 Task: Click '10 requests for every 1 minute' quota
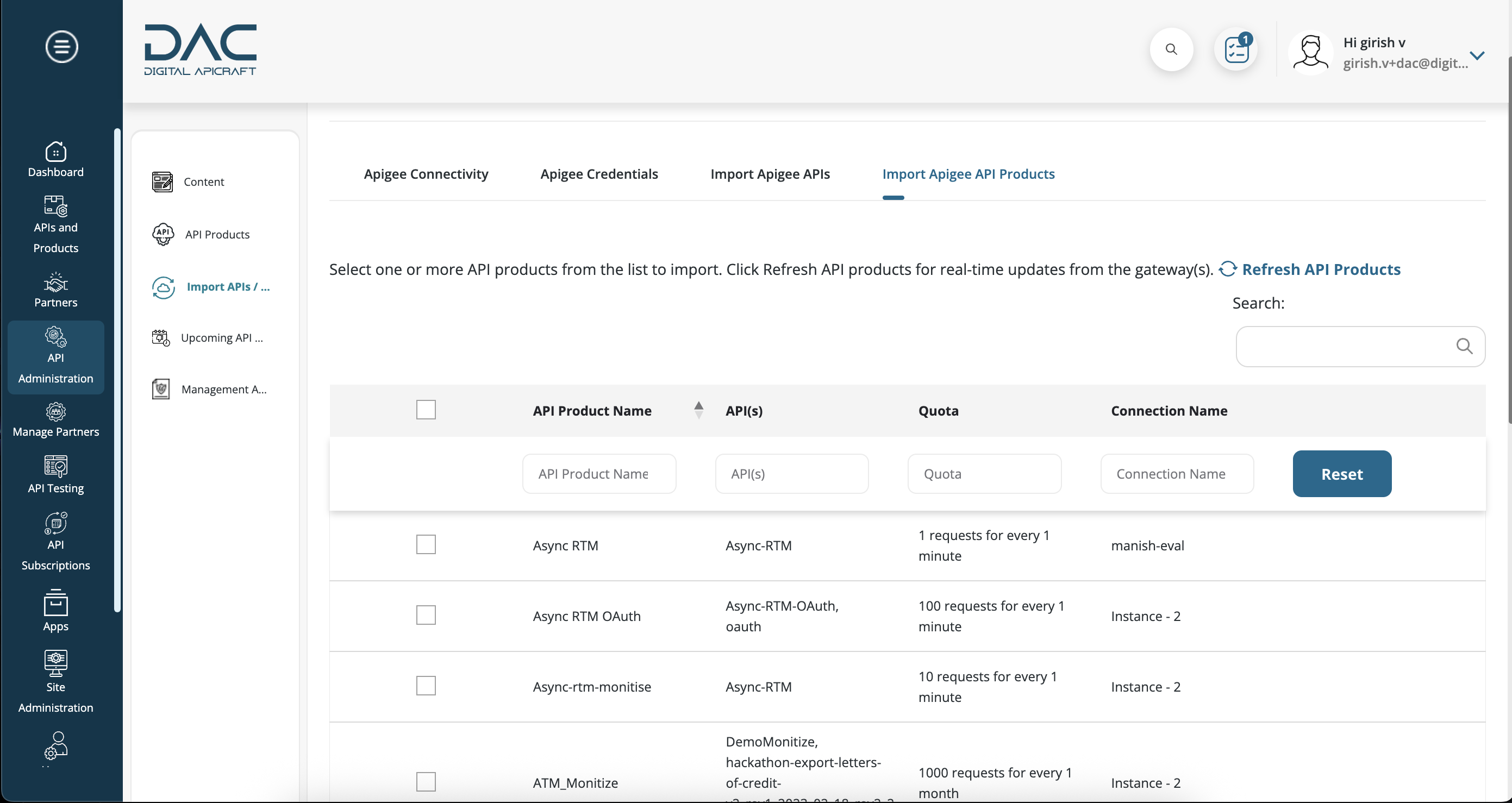[988, 686]
